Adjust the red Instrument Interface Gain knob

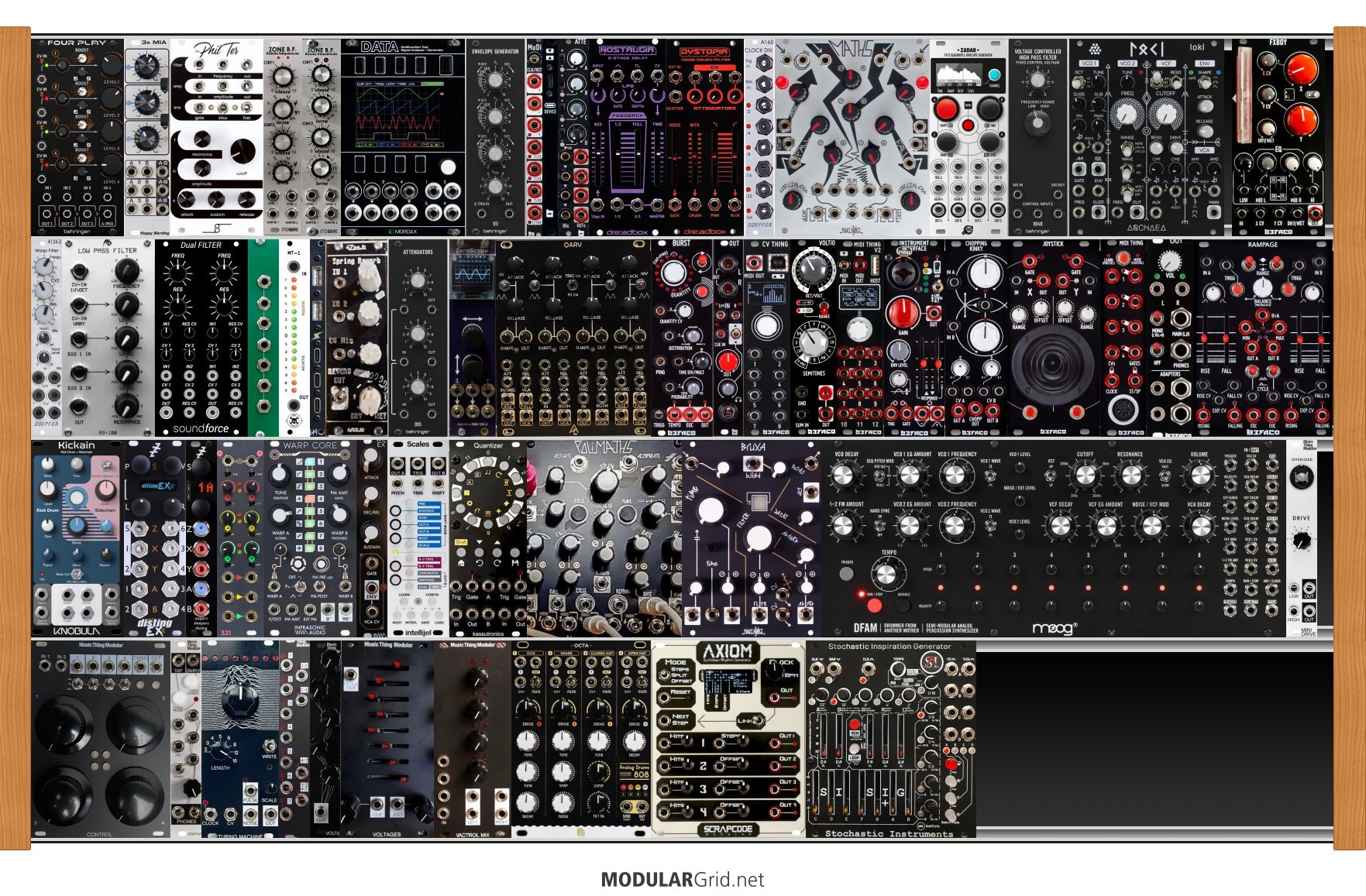[903, 311]
